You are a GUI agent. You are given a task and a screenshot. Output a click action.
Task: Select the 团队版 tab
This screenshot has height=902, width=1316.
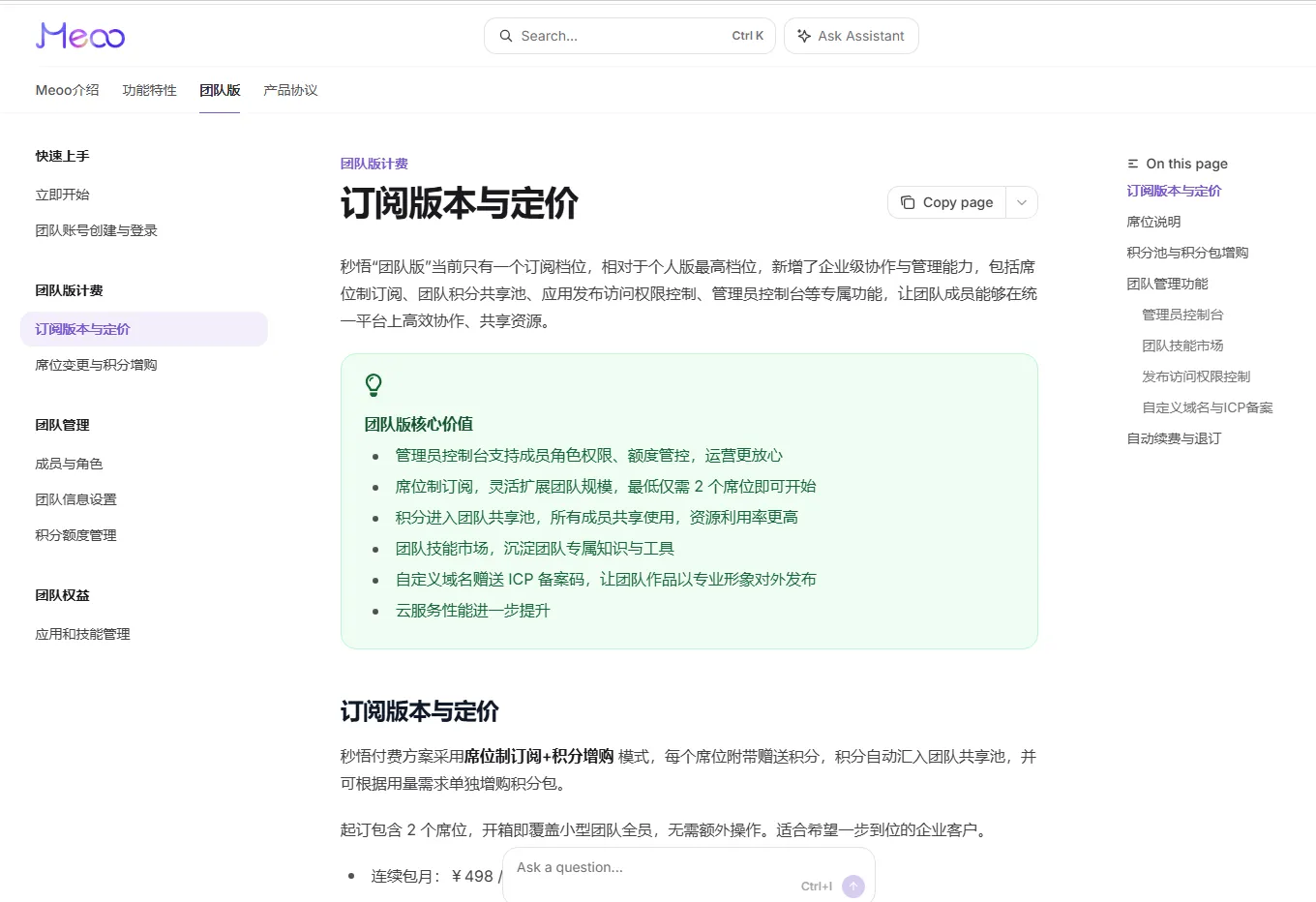pyautogui.click(x=220, y=90)
